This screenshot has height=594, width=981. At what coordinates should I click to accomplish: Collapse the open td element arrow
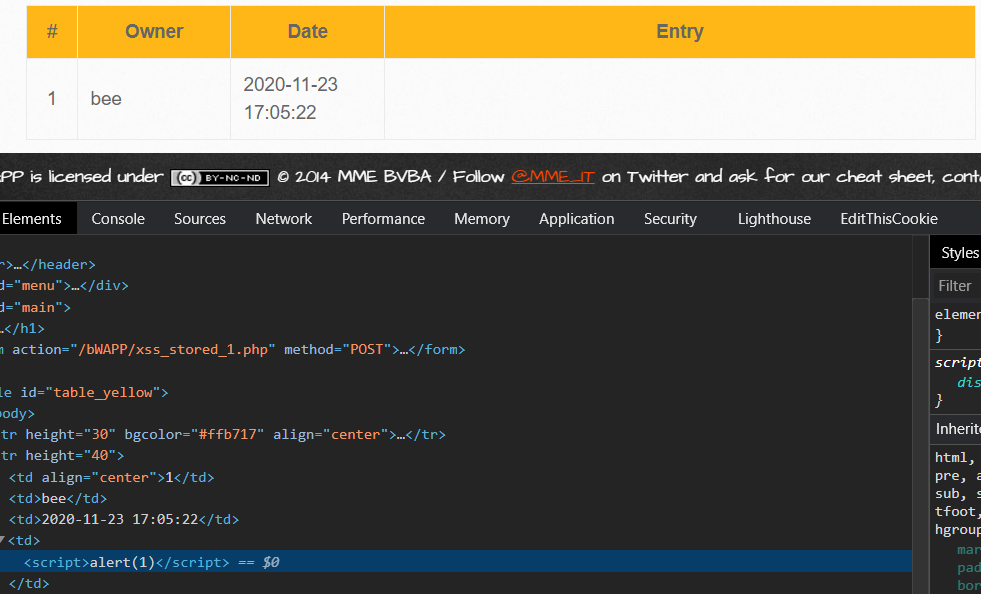[3, 540]
